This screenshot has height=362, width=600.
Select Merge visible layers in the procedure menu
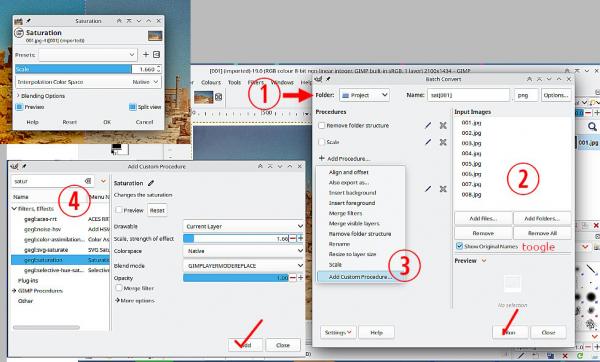click(354, 223)
